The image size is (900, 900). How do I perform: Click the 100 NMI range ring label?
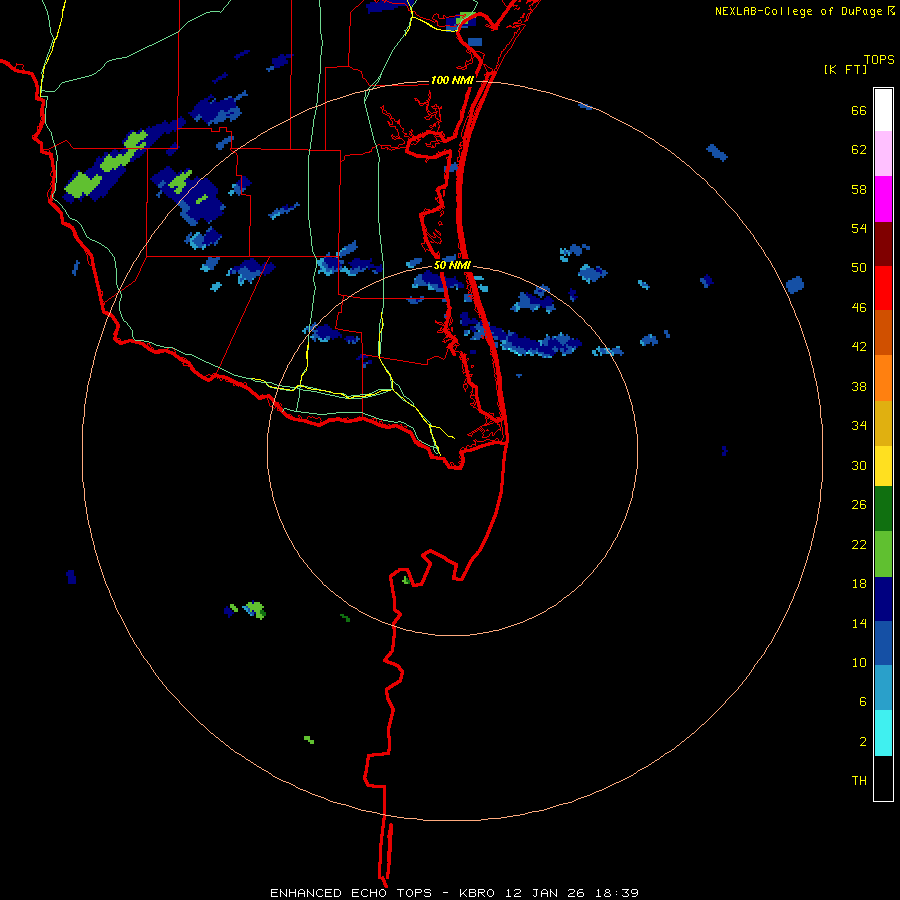[452, 80]
